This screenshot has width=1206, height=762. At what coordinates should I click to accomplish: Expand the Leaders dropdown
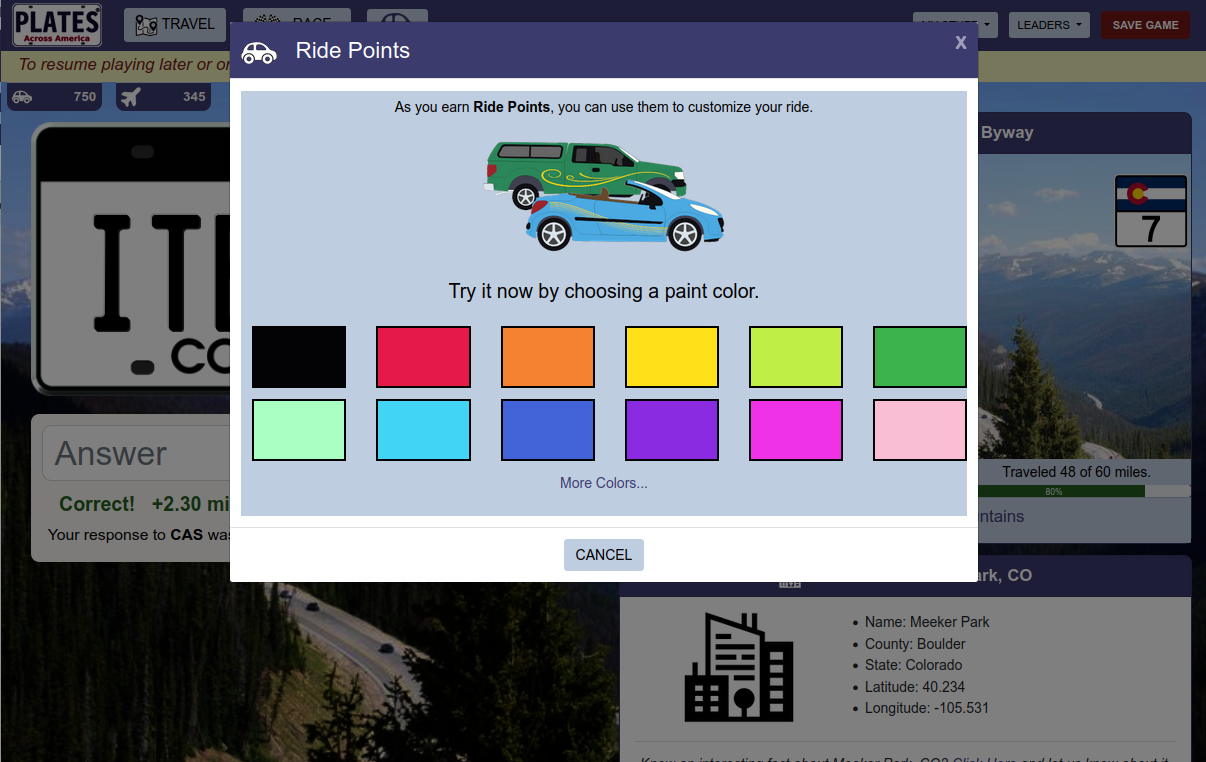(1048, 25)
